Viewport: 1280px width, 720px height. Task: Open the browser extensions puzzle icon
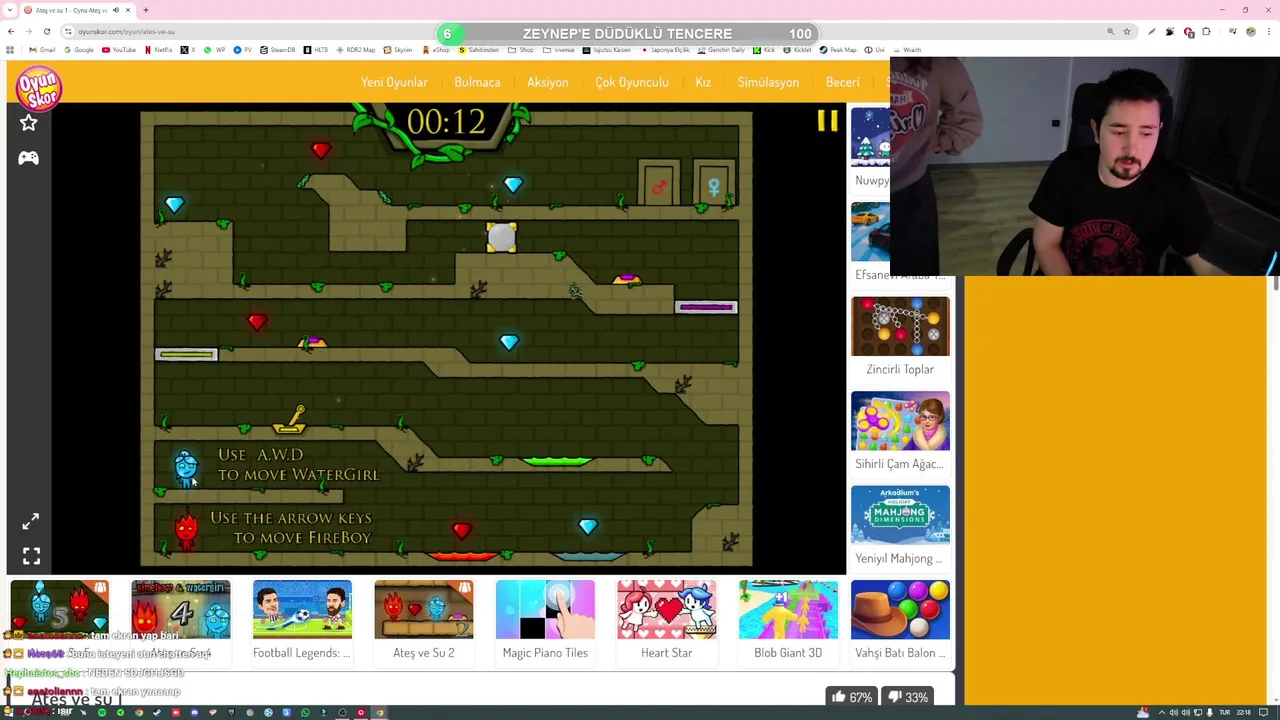(1206, 32)
